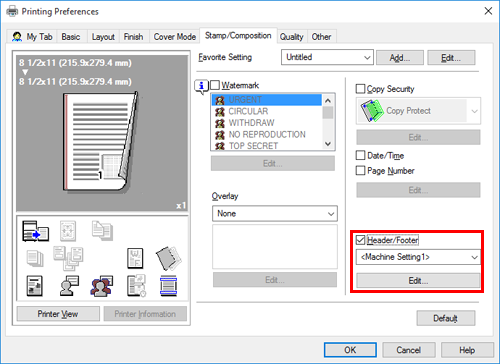Screen dimensions: 500x364
Task: Click the greyed stacked-pages collate icon
Action: pos(35,258)
